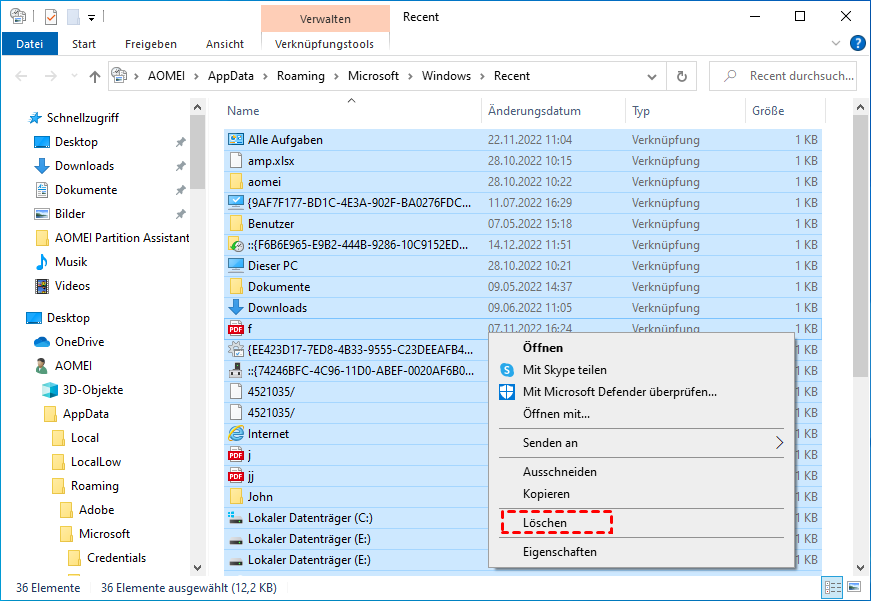The height and width of the screenshot is (601, 871).
Task: Click the file list vertical scrollbar thumb
Action: (x=860, y=247)
